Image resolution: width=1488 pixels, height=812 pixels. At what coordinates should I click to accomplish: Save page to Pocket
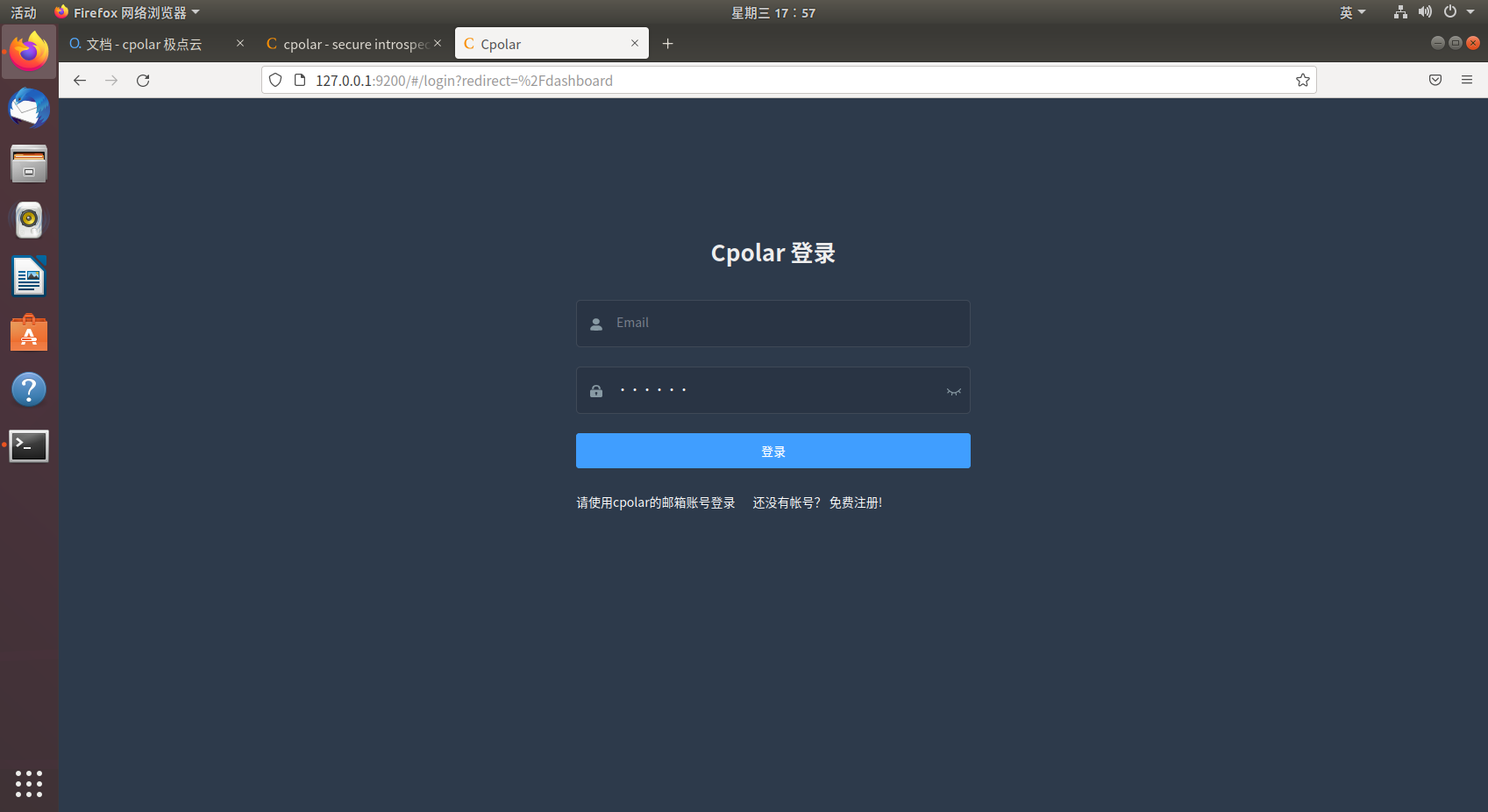[1435, 81]
